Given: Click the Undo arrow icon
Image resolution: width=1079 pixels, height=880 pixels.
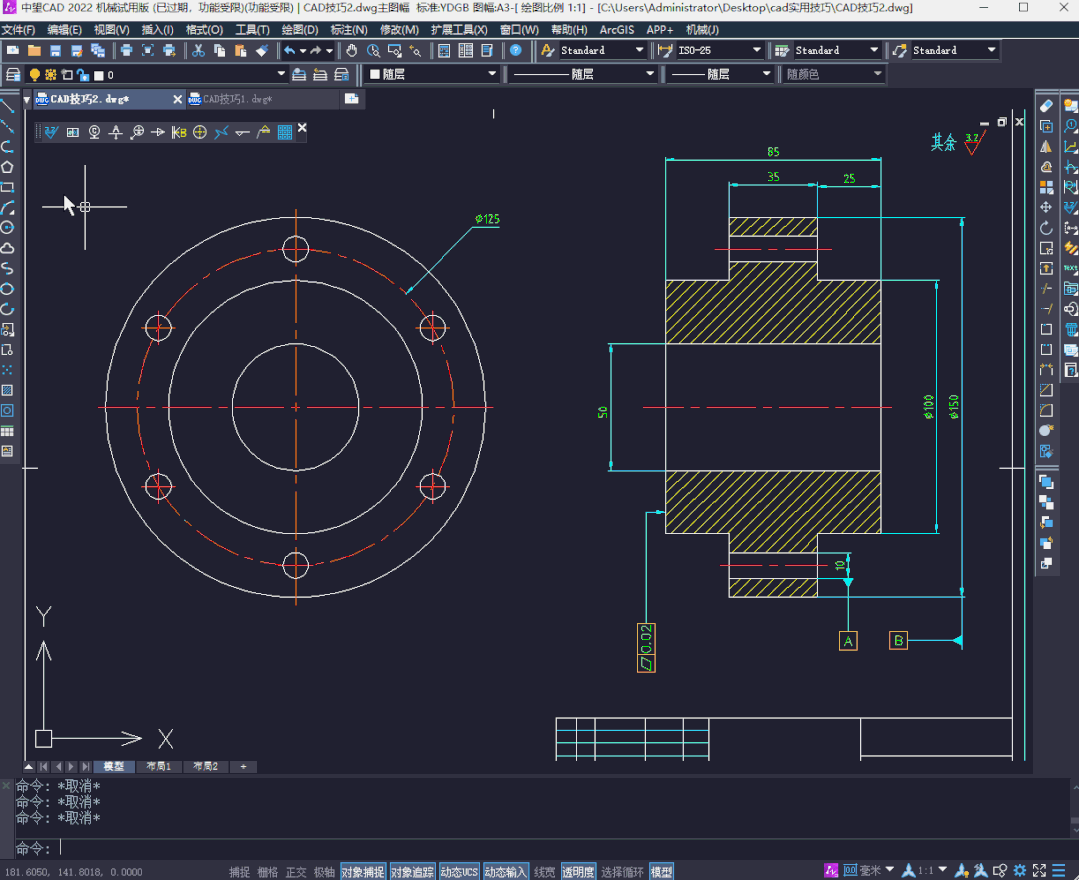Looking at the screenshot, I should point(289,50).
